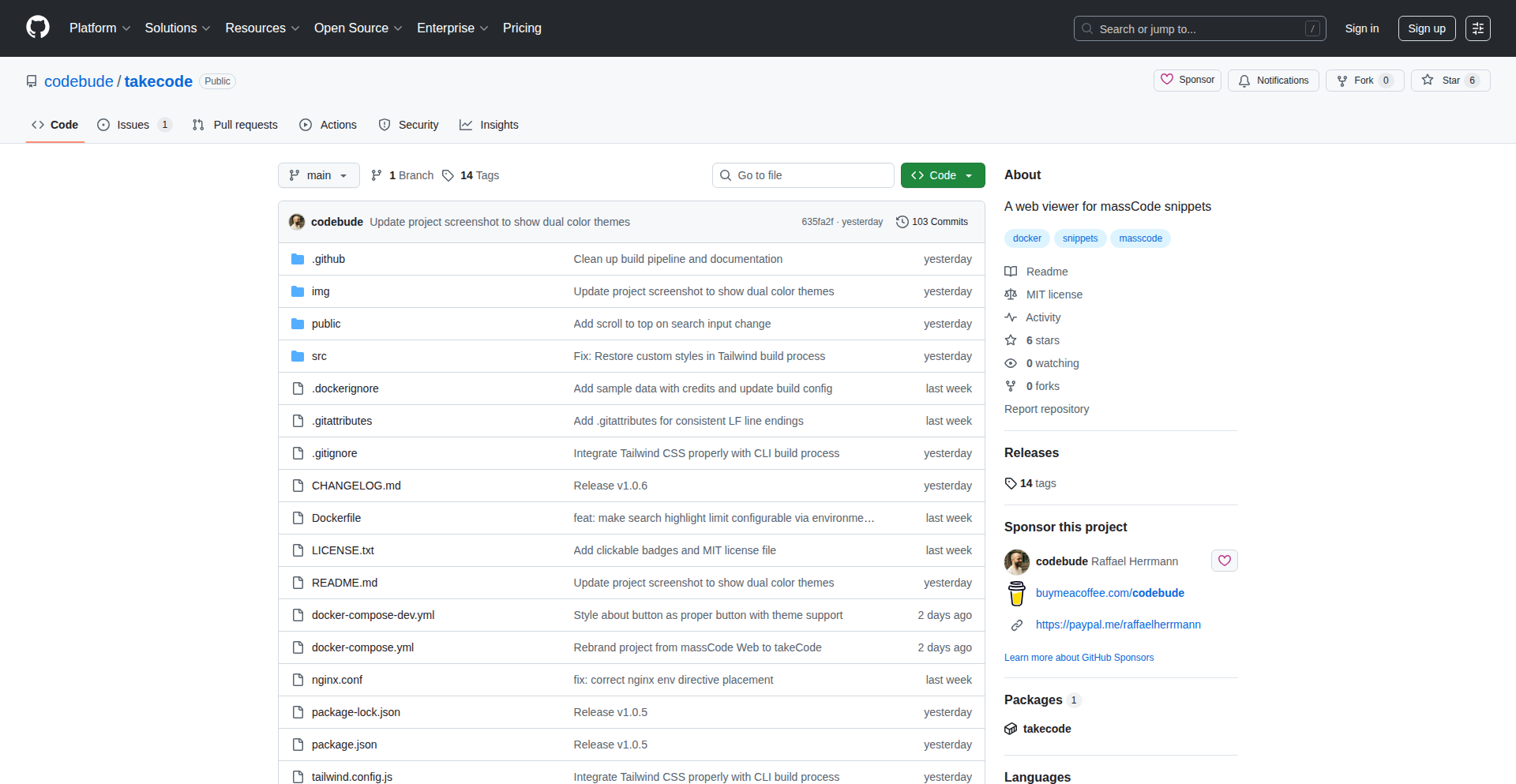The image size is (1516, 784).
Task: Click the Notifications button
Action: point(1274,81)
